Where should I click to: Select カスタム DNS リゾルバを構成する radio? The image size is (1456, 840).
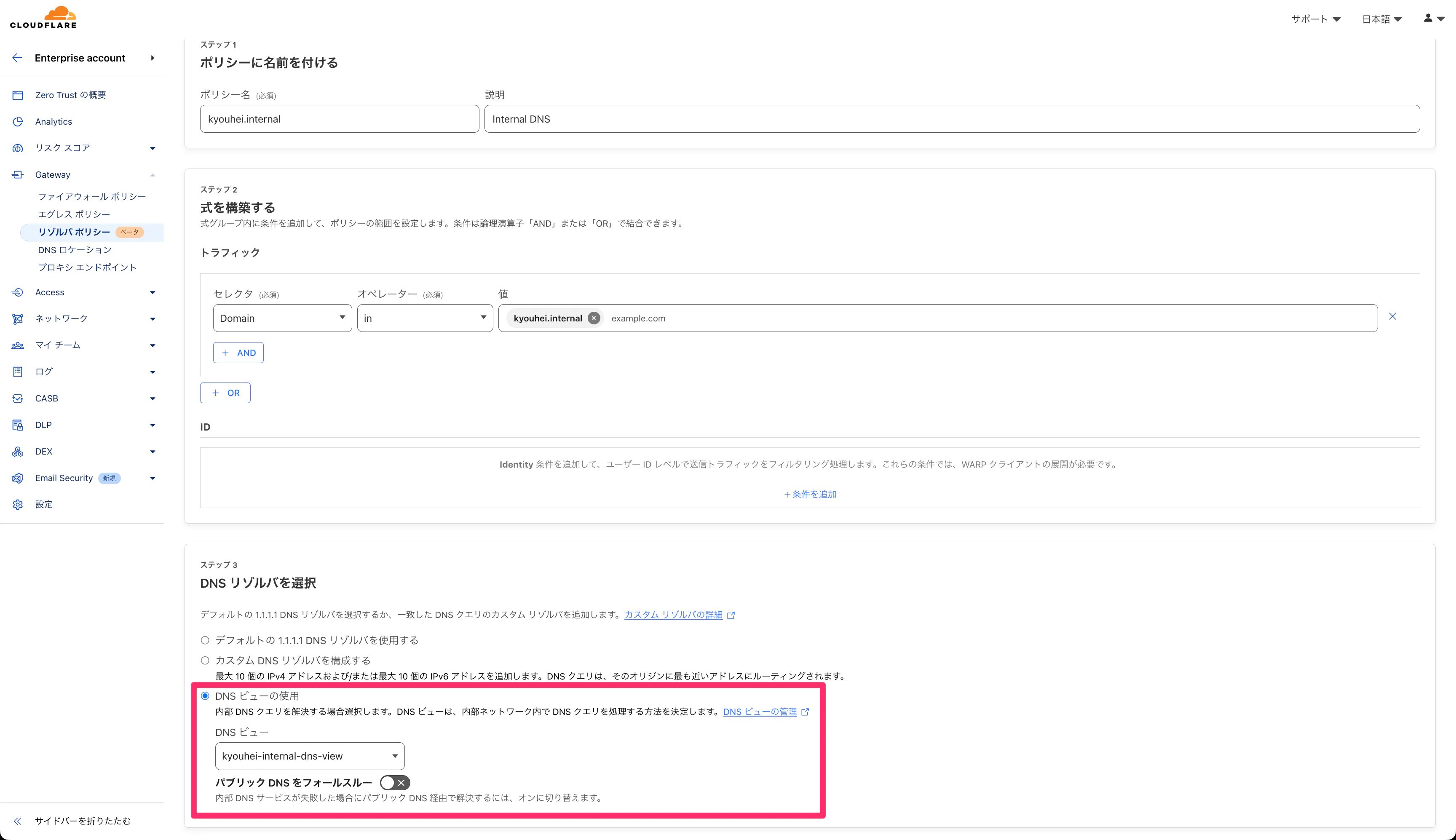pyautogui.click(x=205, y=661)
